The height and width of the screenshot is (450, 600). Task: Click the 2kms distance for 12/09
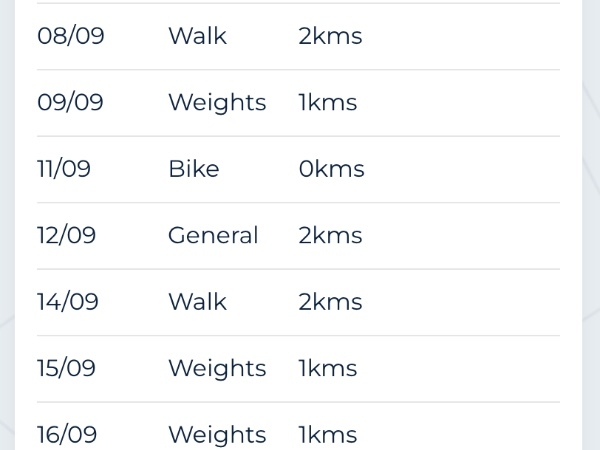330,236
